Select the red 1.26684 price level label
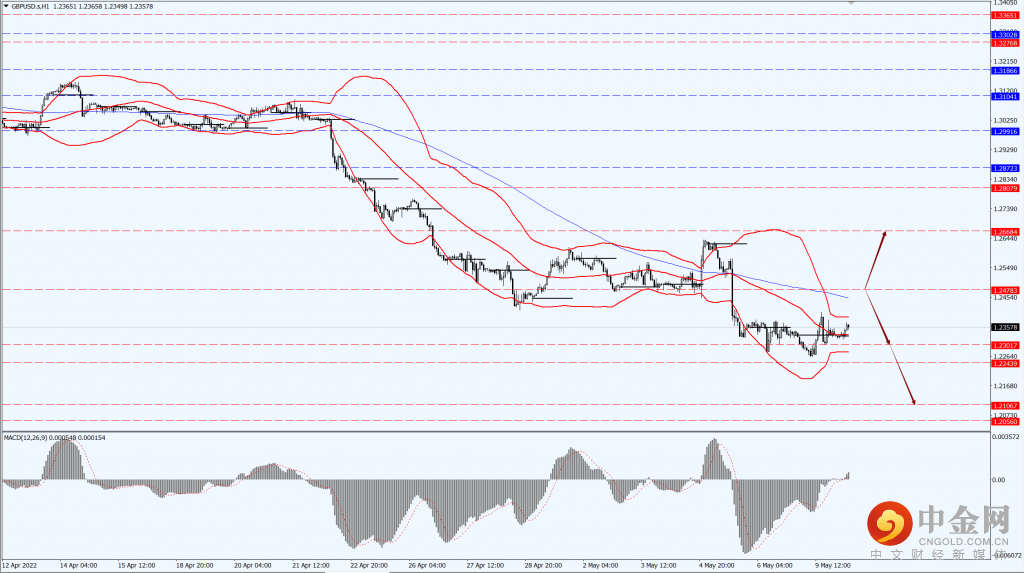Image resolution: width=1024 pixels, height=573 pixels. (x=1004, y=232)
